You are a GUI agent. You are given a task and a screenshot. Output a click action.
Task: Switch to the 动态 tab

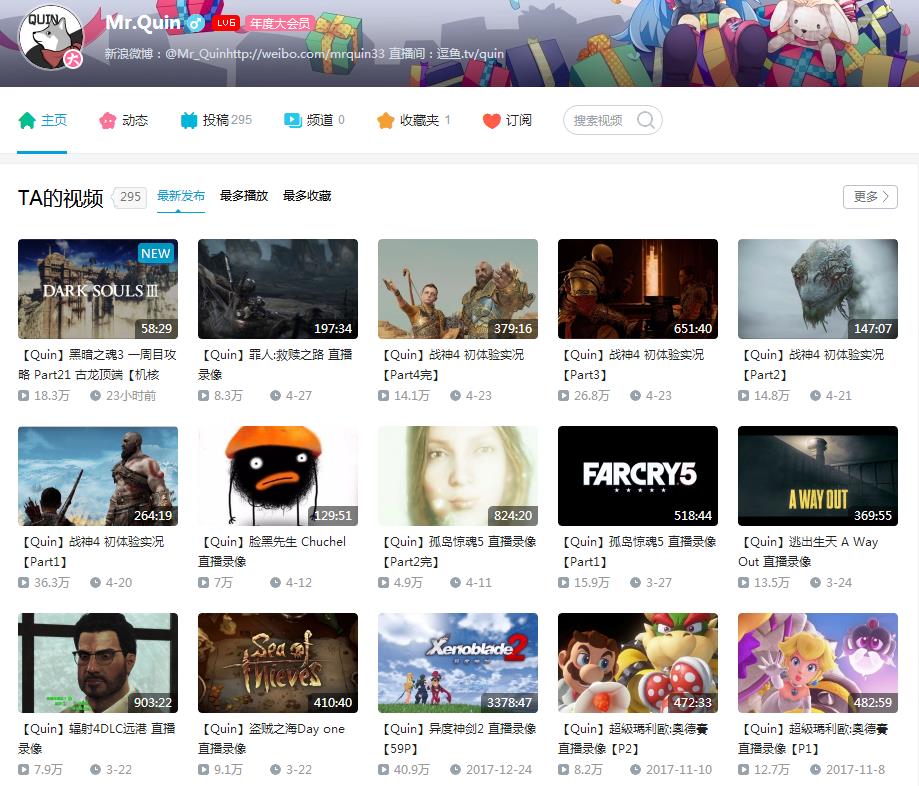tap(123, 120)
